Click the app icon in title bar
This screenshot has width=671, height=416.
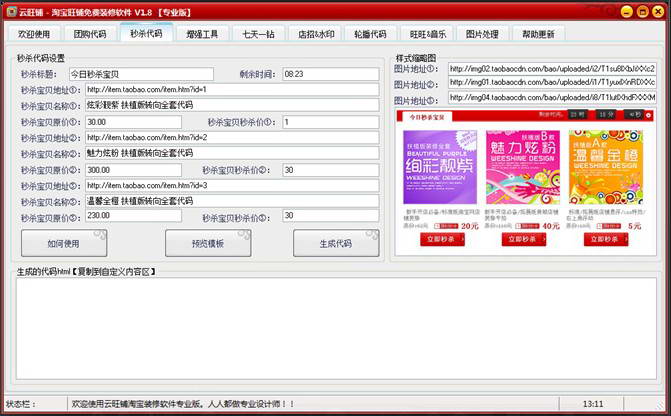12,12
